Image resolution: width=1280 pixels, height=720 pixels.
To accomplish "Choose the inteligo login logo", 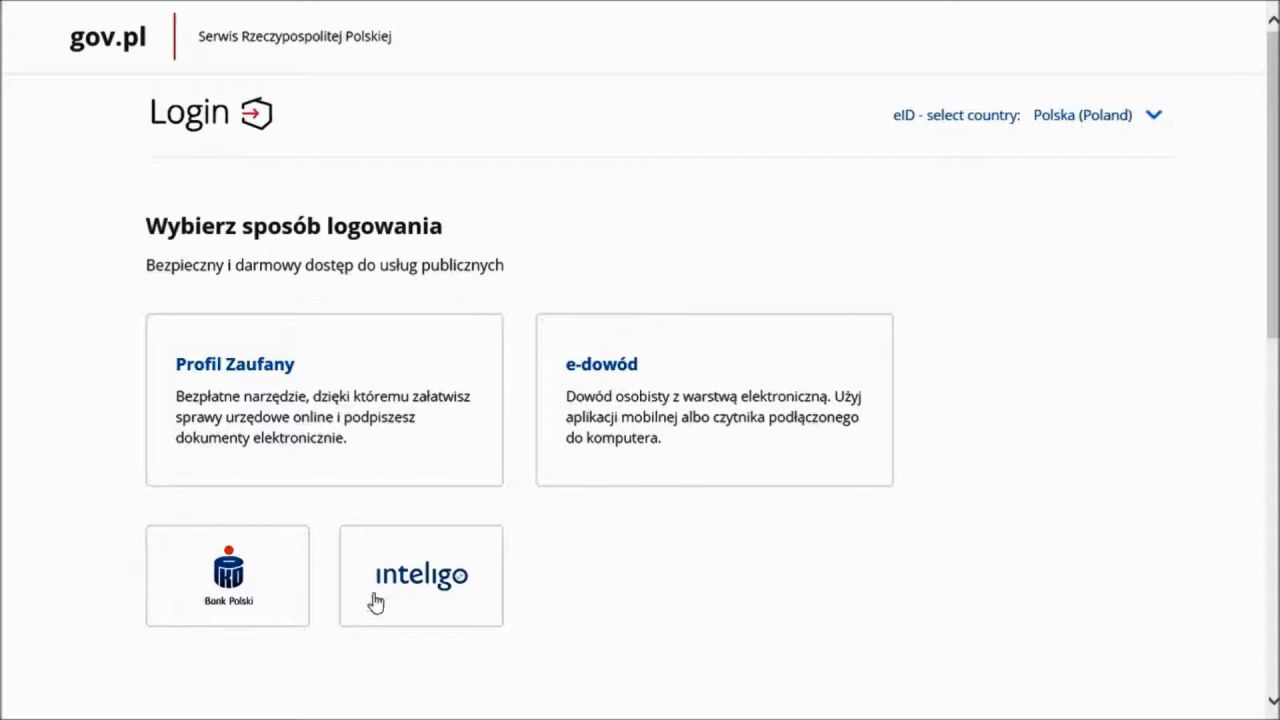I will tap(421, 575).
